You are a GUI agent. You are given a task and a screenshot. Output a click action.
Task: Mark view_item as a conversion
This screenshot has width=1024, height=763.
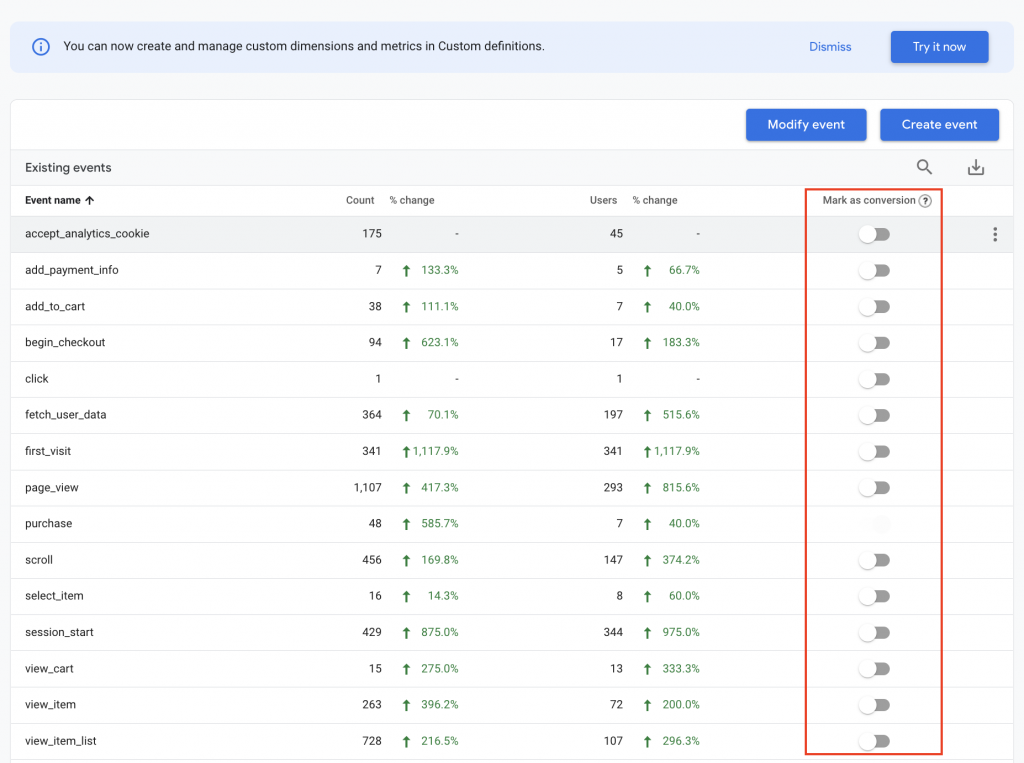click(874, 704)
